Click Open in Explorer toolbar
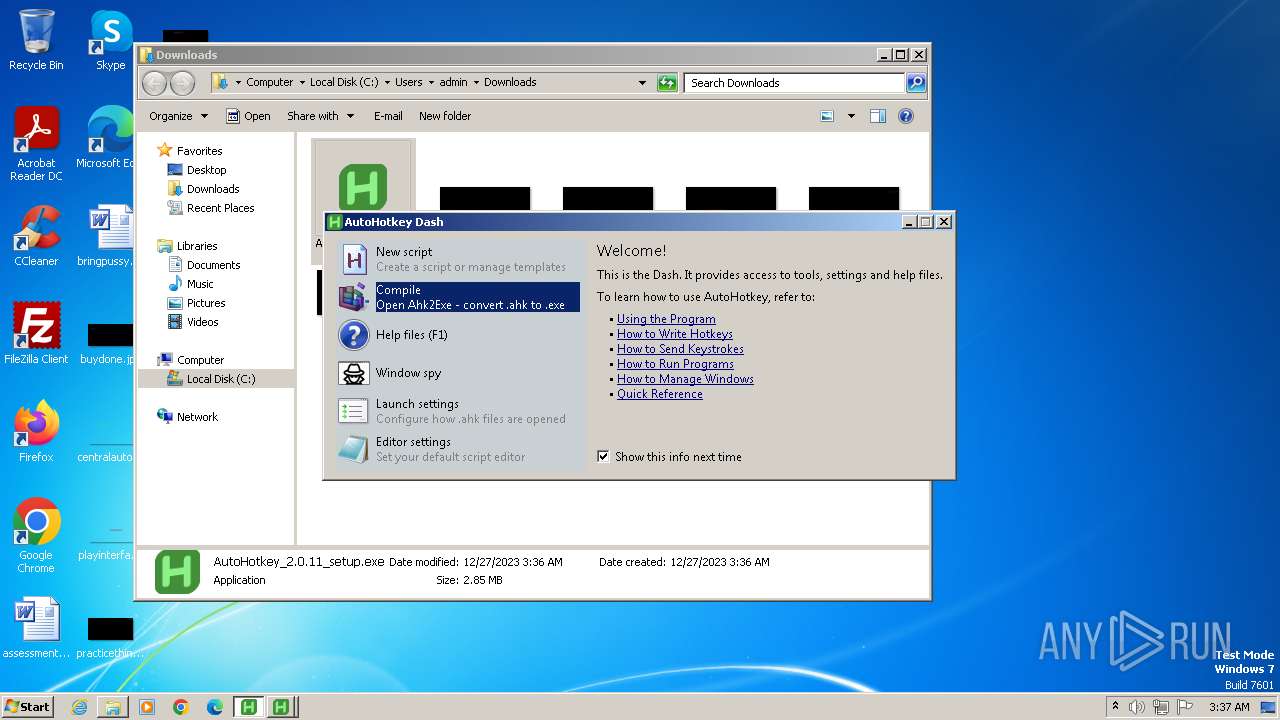The width and height of the screenshot is (1280, 720). coord(248,116)
